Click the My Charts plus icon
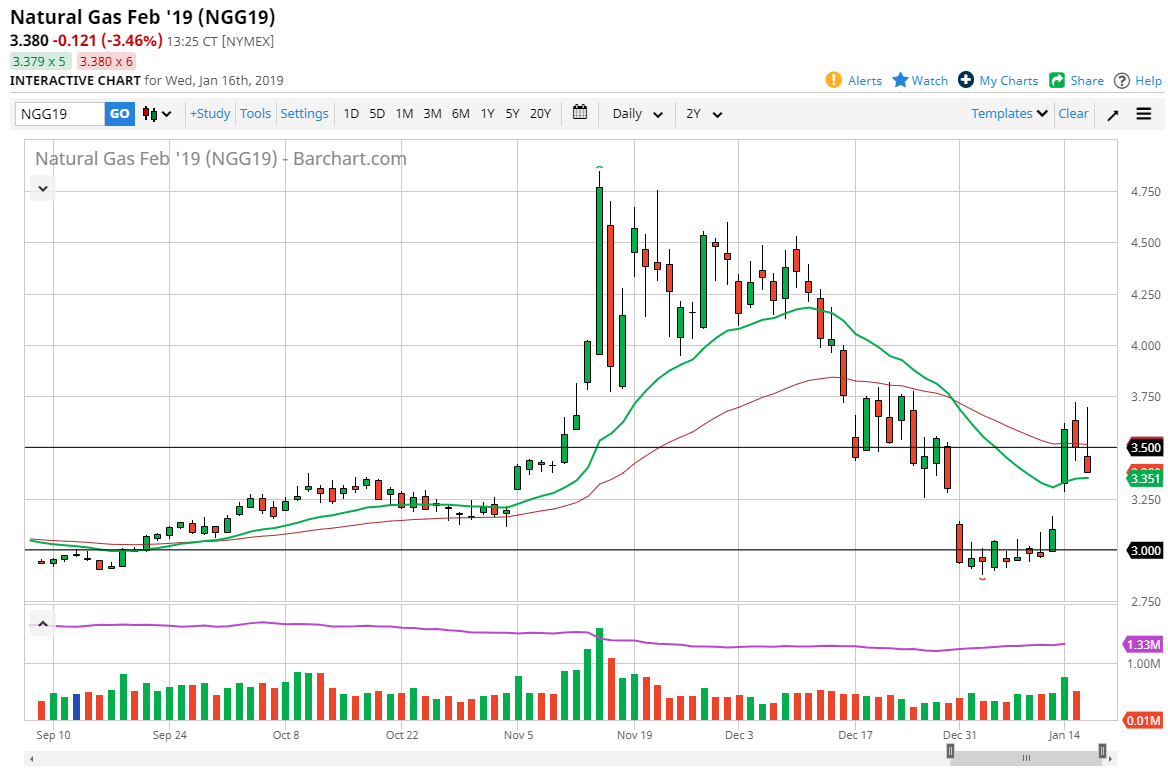 point(966,80)
